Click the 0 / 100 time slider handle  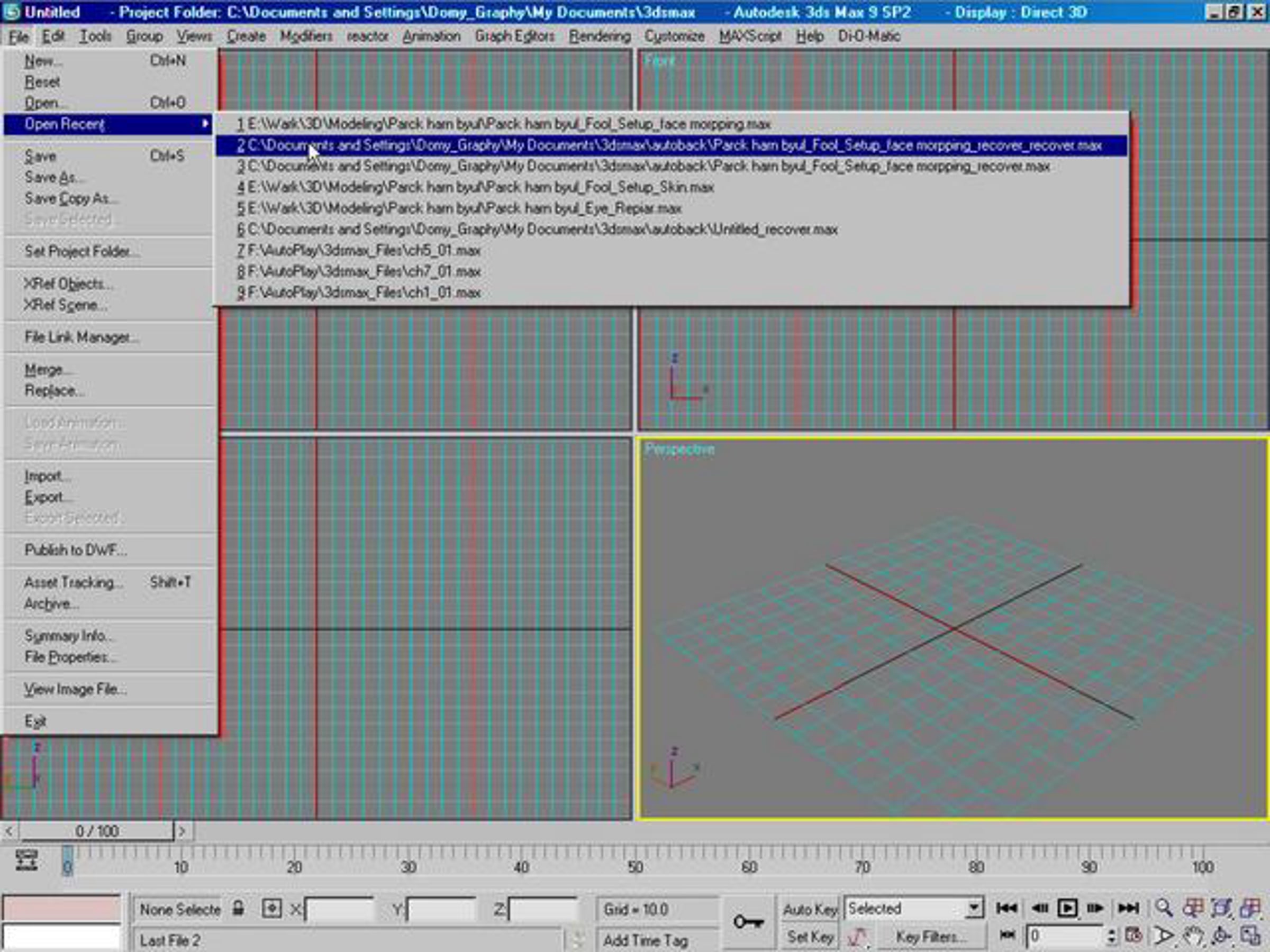tap(96, 831)
